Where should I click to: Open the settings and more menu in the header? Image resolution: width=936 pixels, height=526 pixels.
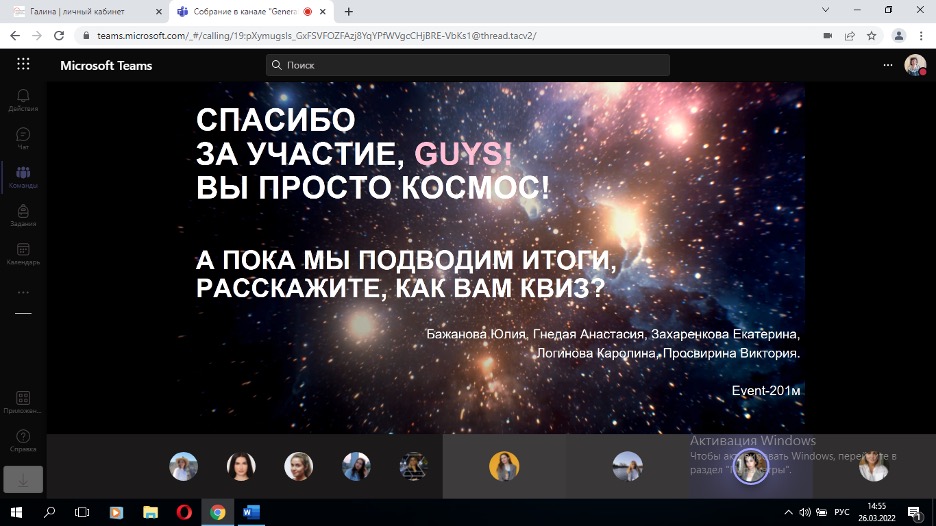[x=887, y=65]
